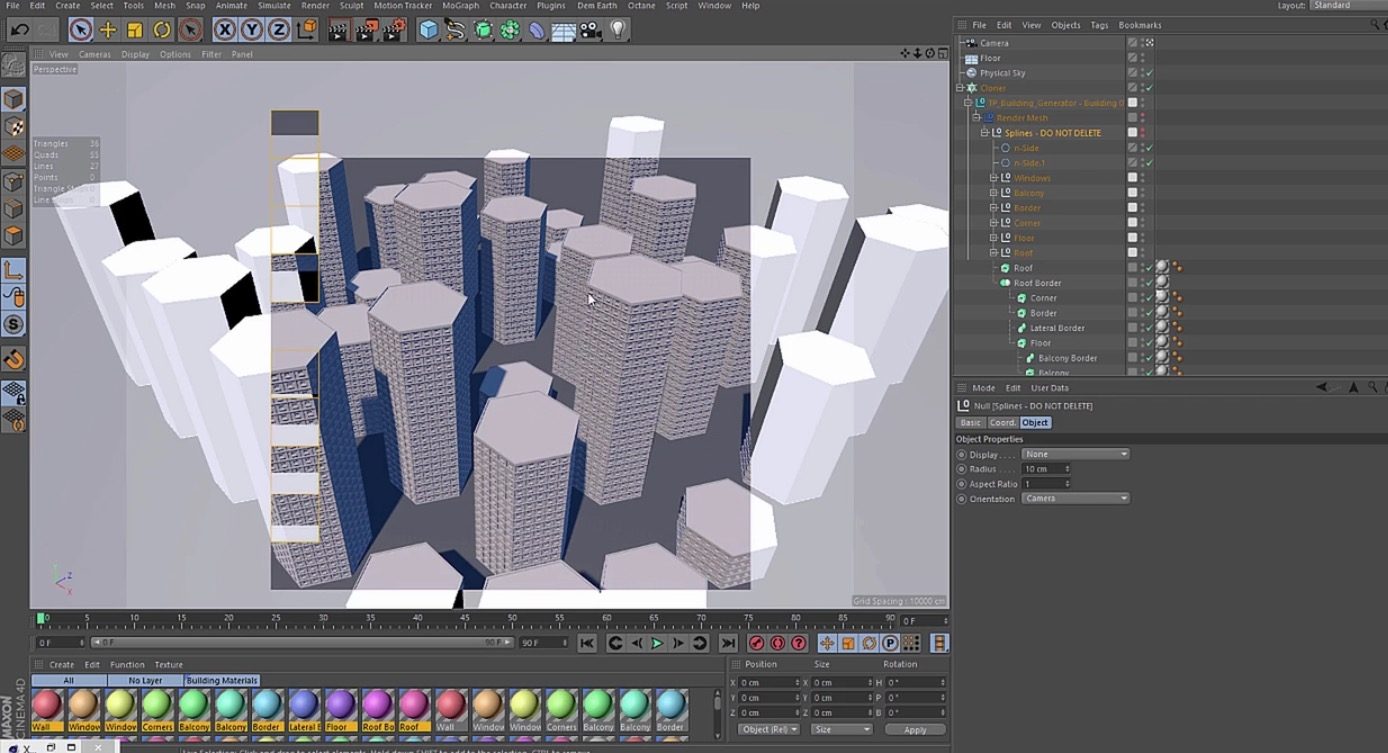This screenshot has width=1388, height=753.
Task: Click the Play Forwards button
Action: (x=657, y=643)
